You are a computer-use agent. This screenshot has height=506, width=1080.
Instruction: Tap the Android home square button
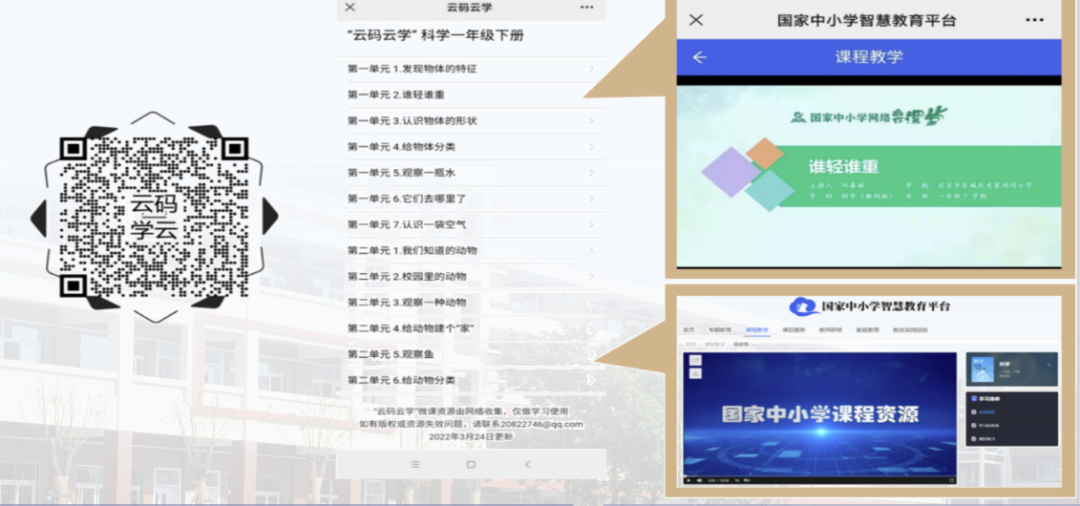pyautogui.click(x=471, y=464)
